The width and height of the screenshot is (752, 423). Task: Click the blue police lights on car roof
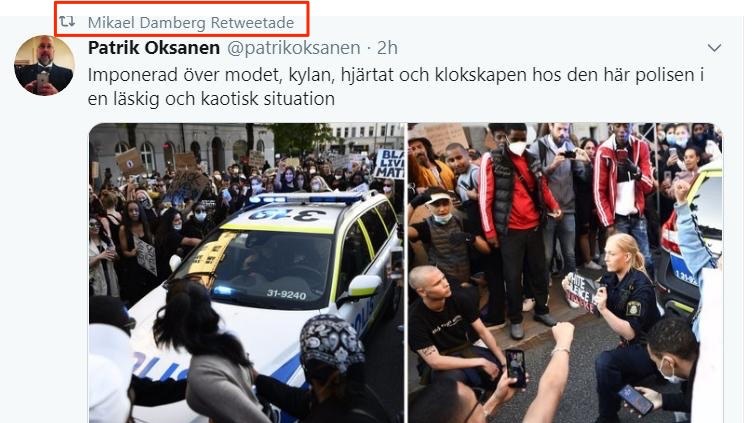pos(306,197)
